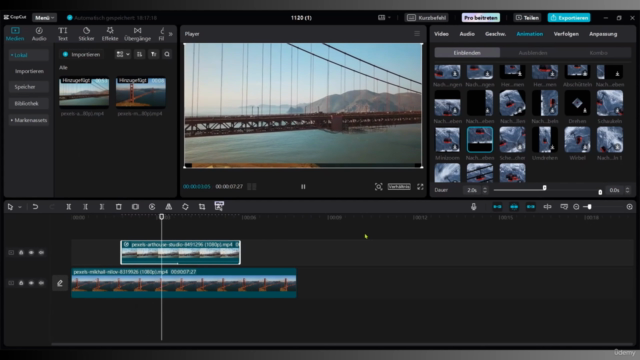Click the Verhältnis ratio button in player
This screenshot has height=360, width=640.
pyautogui.click(x=399, y=187)
